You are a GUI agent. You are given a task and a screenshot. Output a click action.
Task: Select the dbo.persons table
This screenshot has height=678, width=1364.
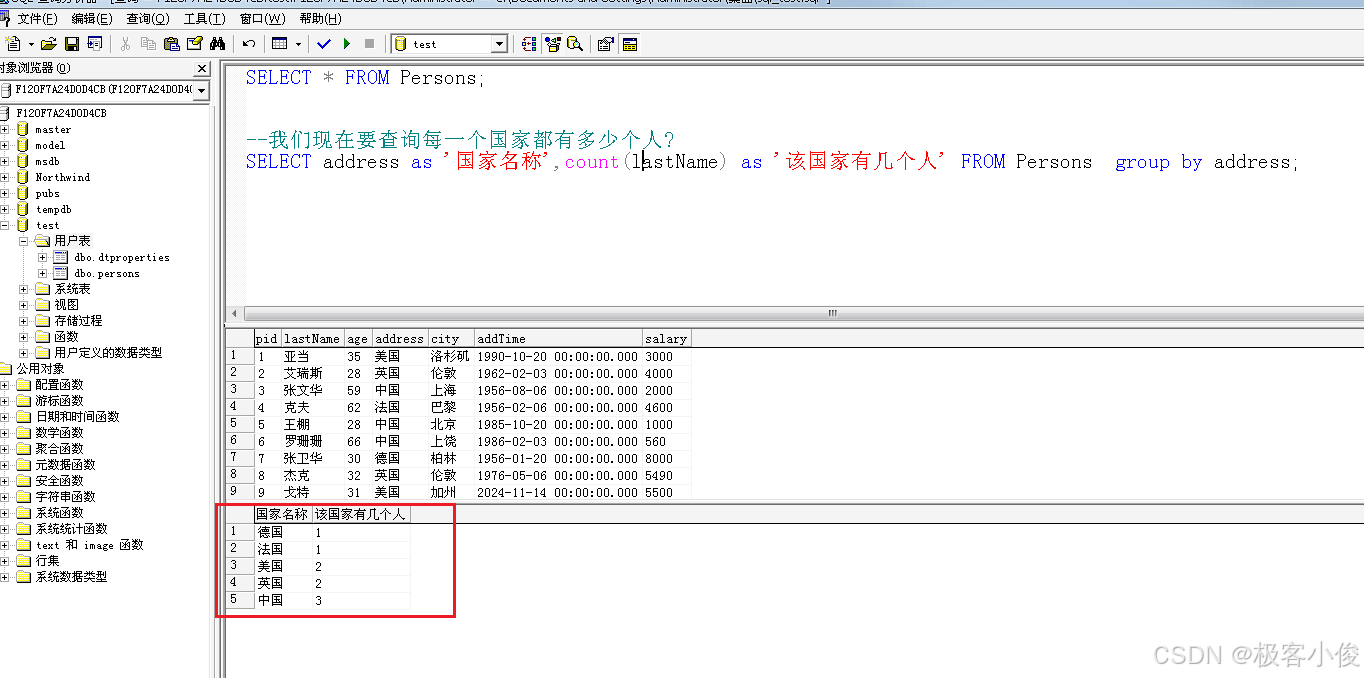tap(107, 273)
